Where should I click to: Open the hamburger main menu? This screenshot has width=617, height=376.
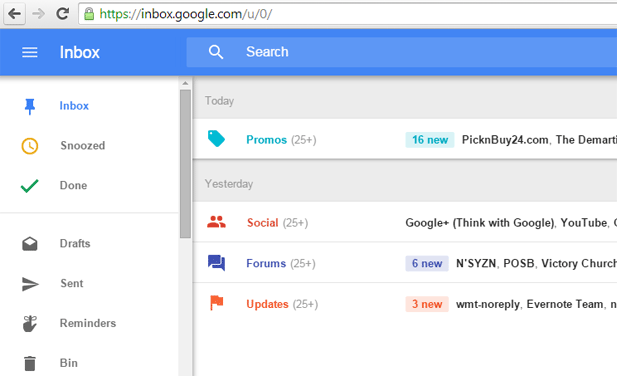[30, 52]
